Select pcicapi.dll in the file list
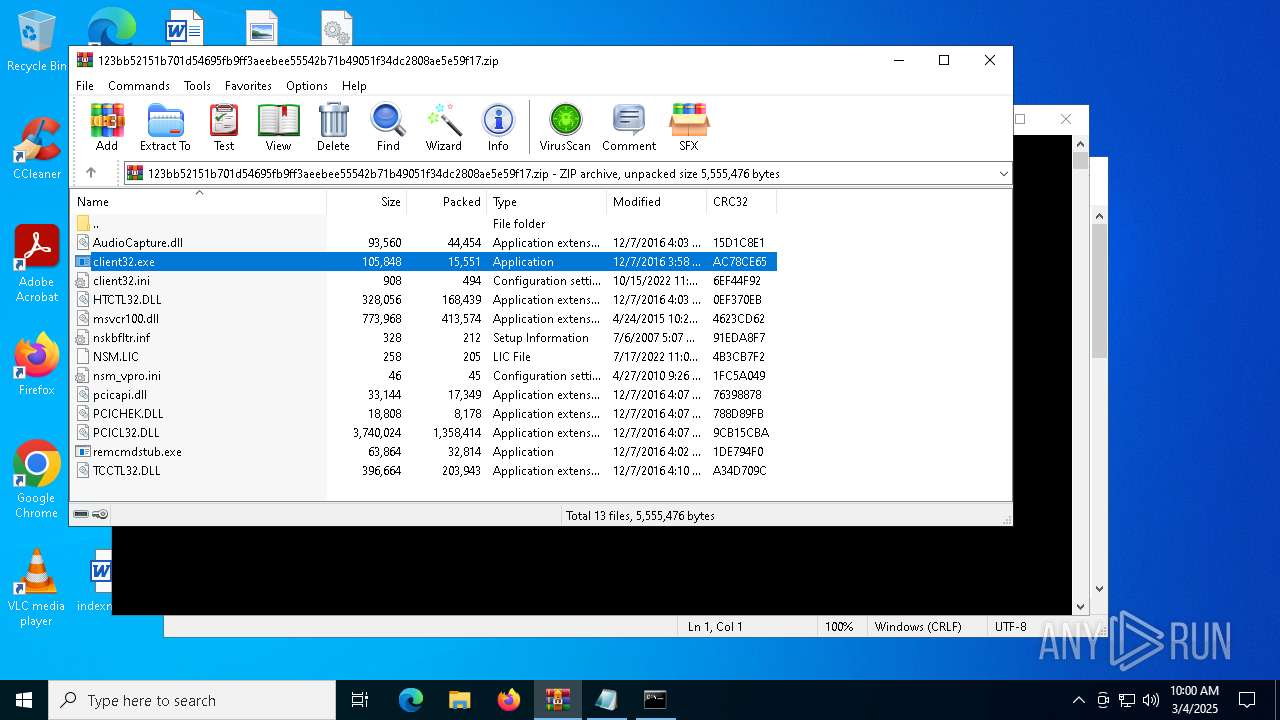The height and width of the screenshot is (720, 1280). click(424, 395)
